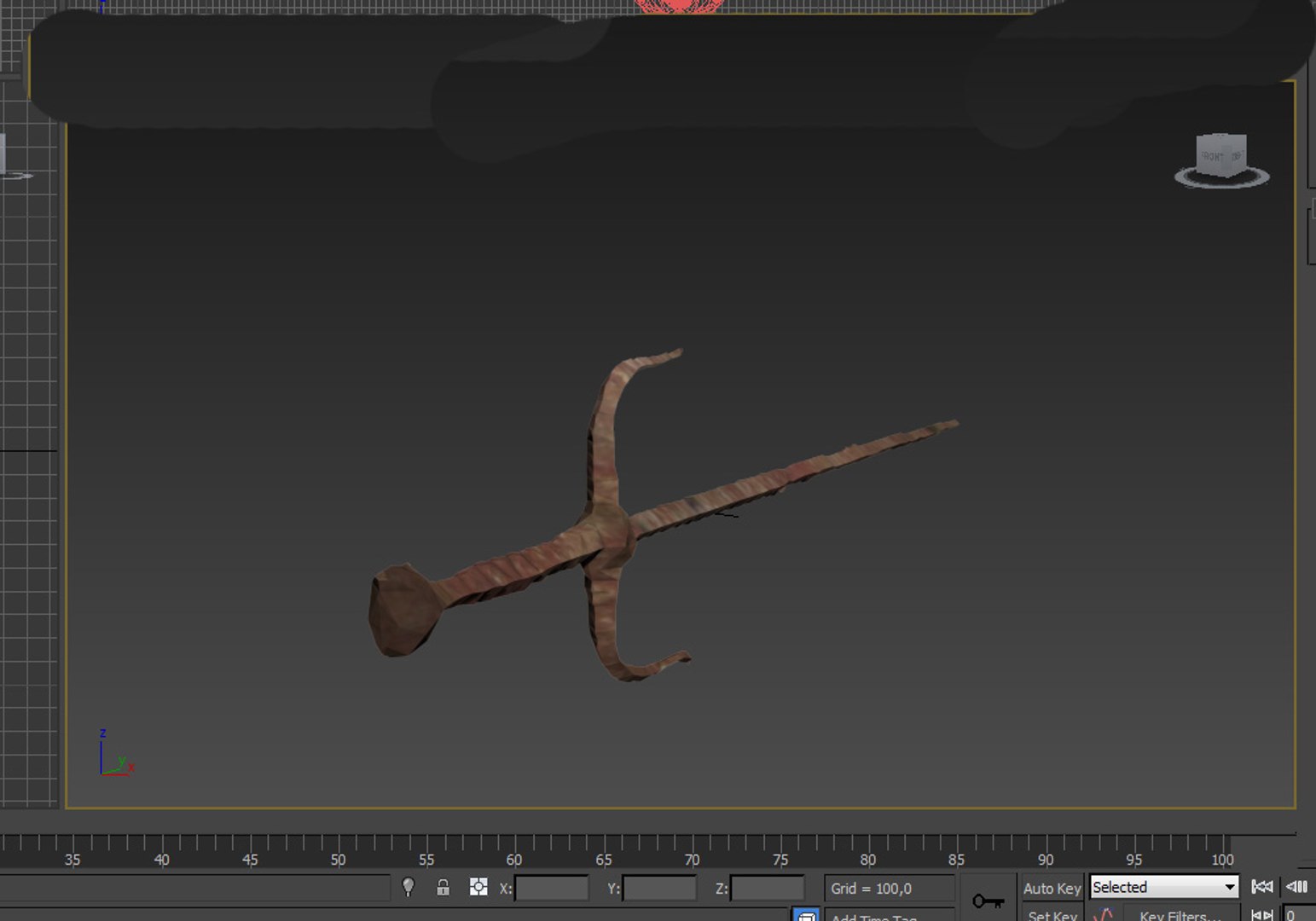1316x921 pixels.
Task: Click the Z coordinate input field
Action: pos(767,889)
